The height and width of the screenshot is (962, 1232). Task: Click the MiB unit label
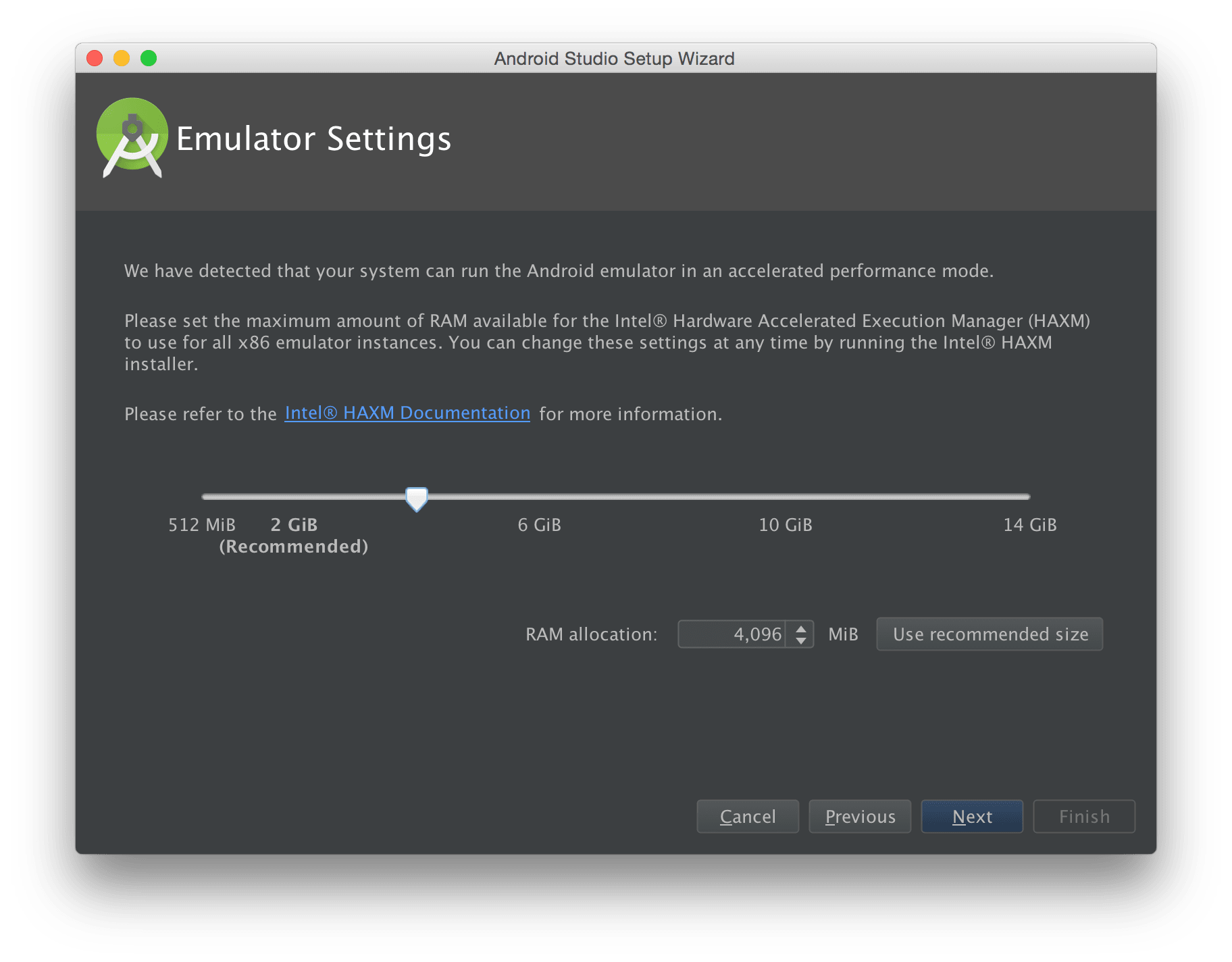[843, 634]
